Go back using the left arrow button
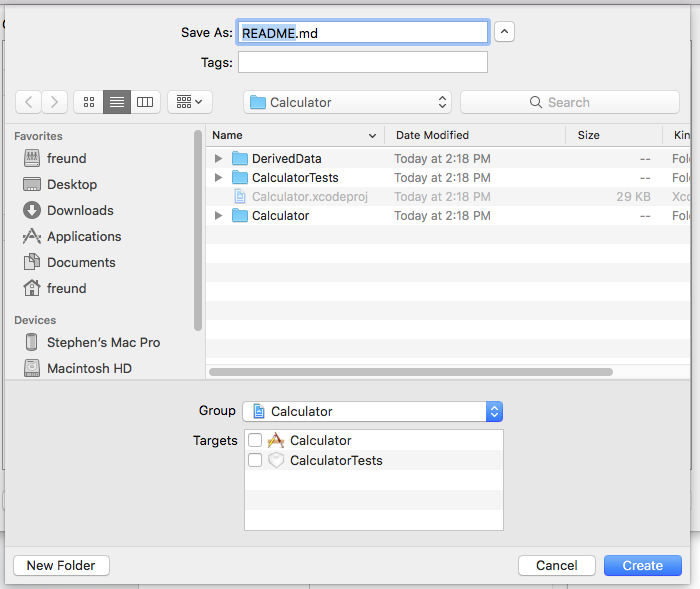Image resolution: width=700 pixels, height=589 pixels. click(29, 102)
